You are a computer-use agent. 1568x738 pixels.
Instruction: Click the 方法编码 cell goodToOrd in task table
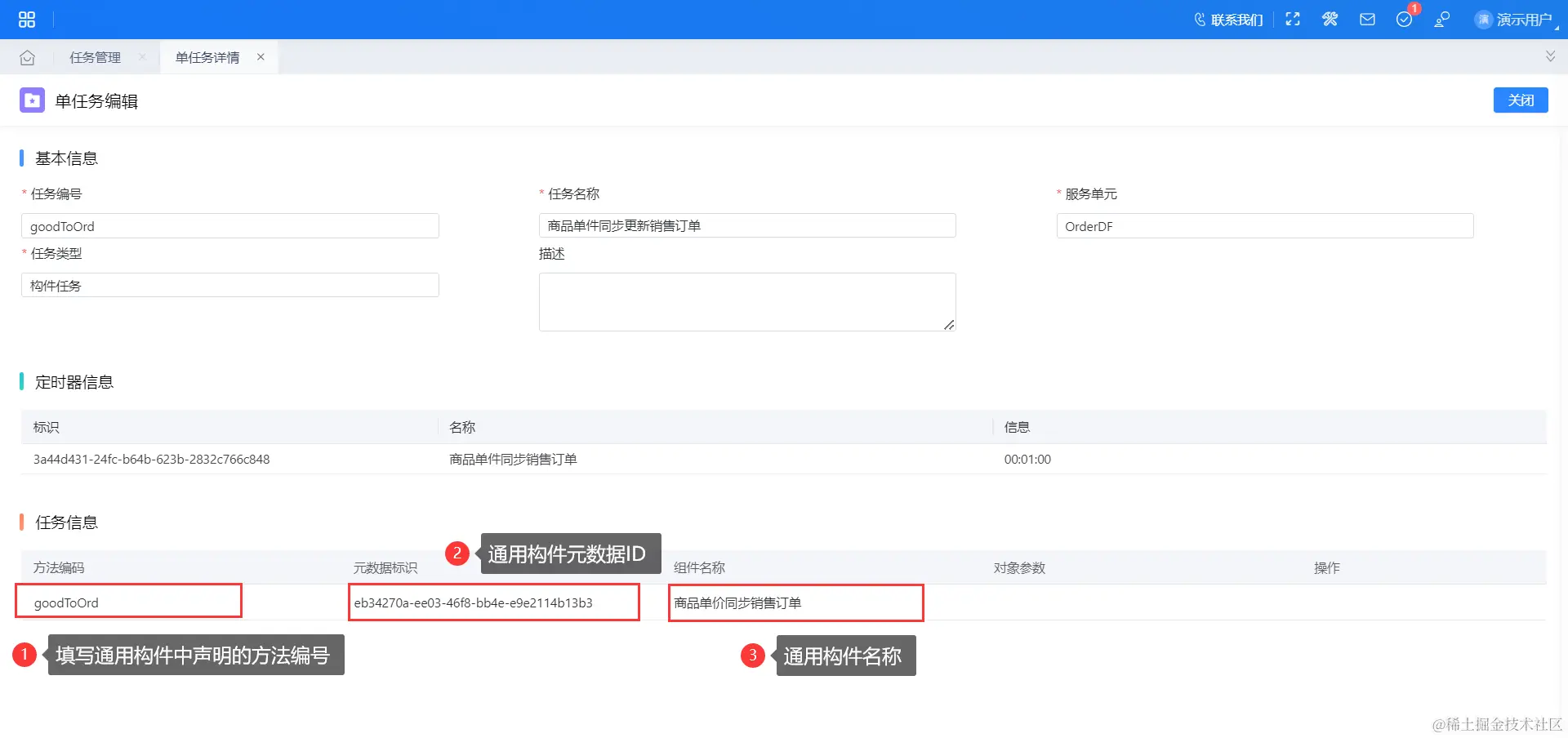point(66,603)
